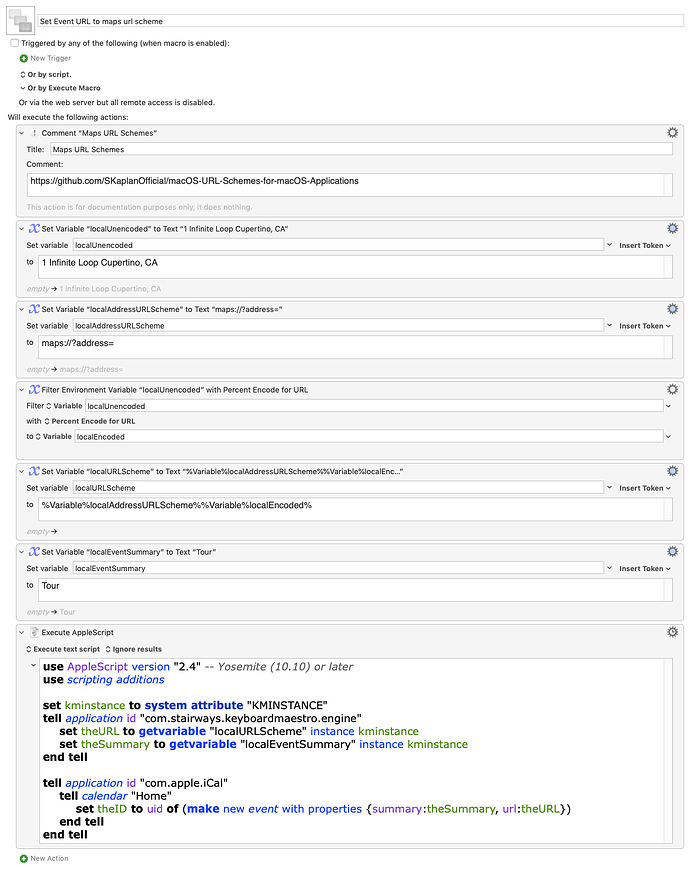
Task: Expand the "Or by script." section
Action: click(23, 74)
